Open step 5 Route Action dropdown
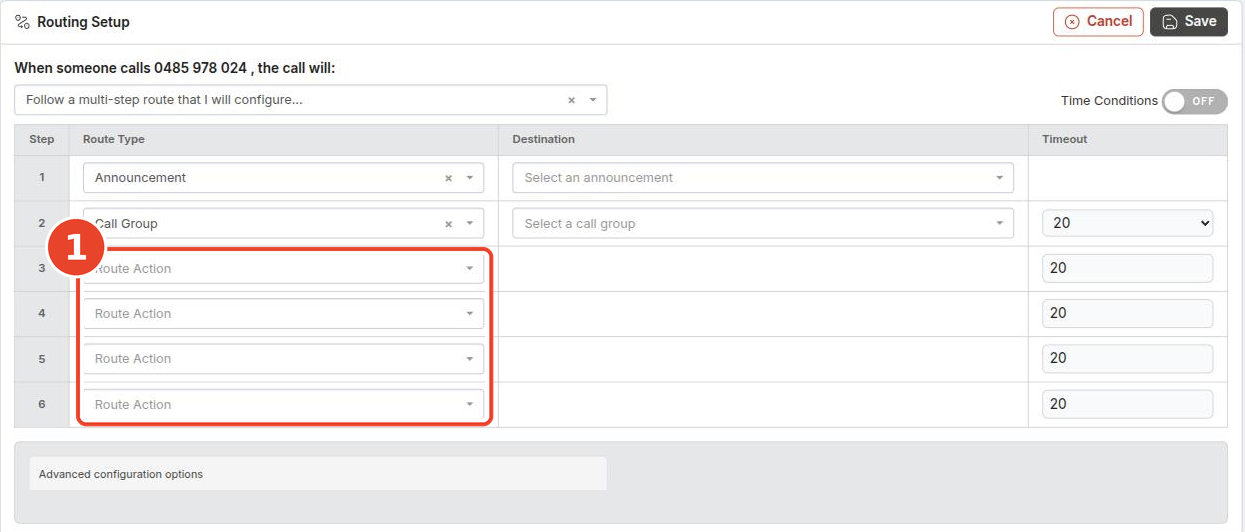The width and height of the screenshot is (1245, 532). click(284, 359)
